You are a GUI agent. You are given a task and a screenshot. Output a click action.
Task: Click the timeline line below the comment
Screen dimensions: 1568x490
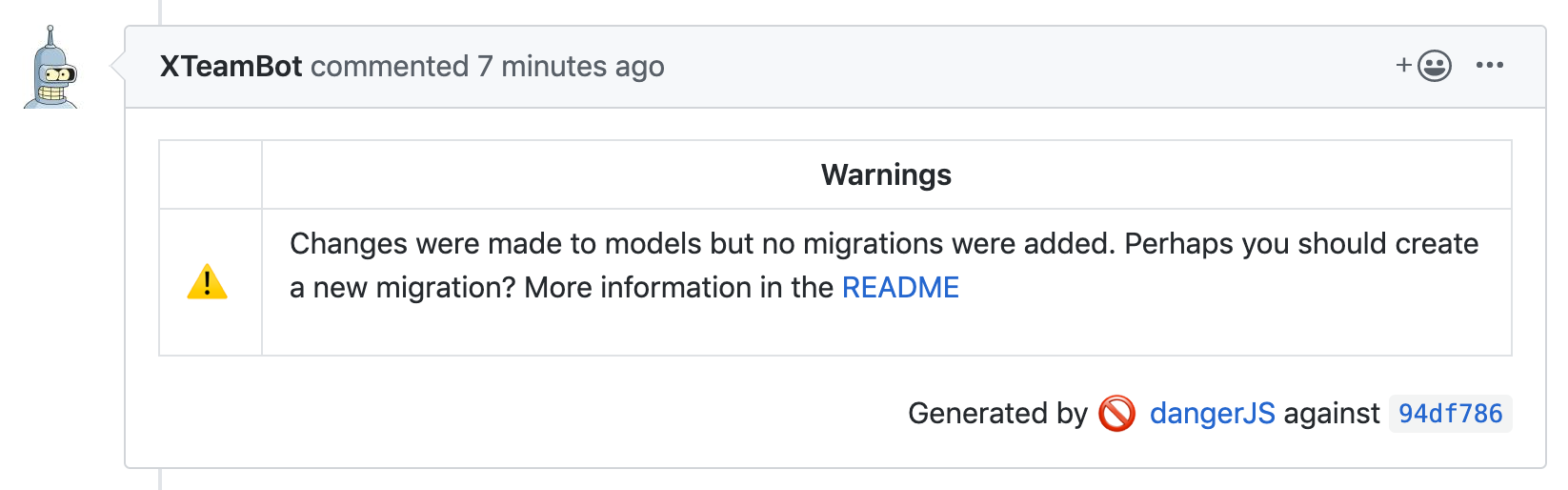click(160, 480)
